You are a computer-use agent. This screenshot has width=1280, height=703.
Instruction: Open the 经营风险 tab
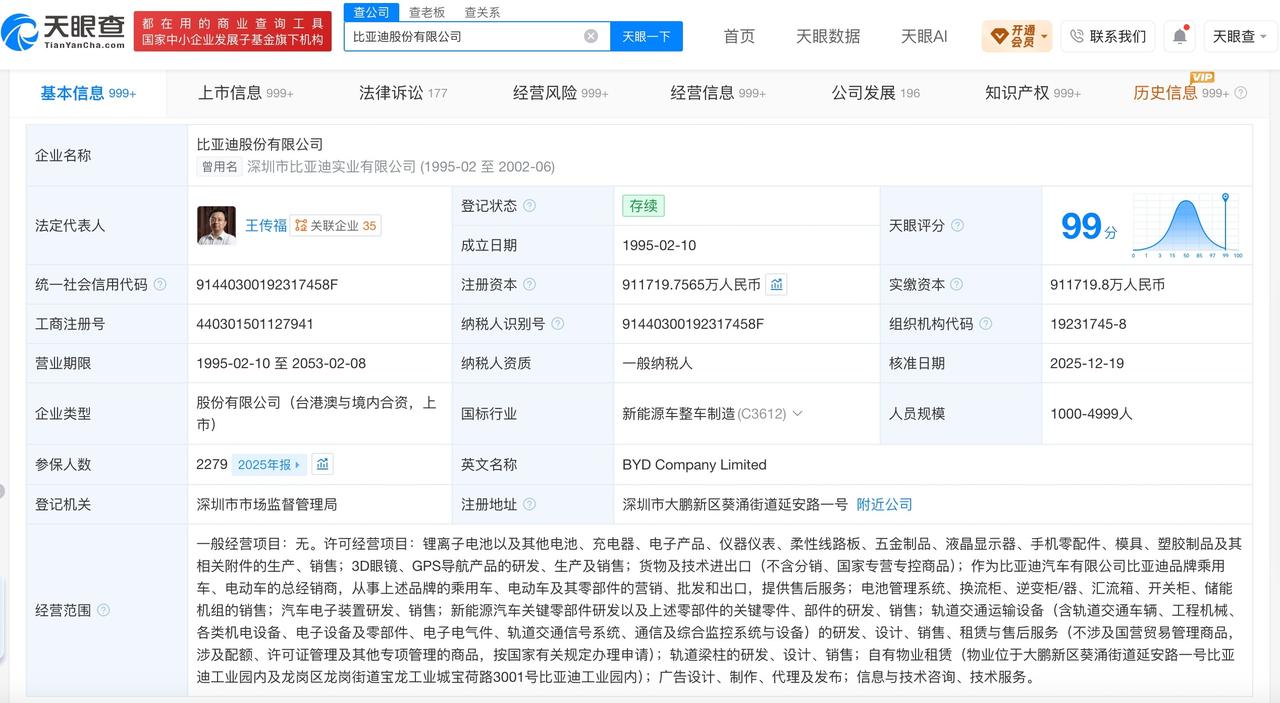point(560,93)
